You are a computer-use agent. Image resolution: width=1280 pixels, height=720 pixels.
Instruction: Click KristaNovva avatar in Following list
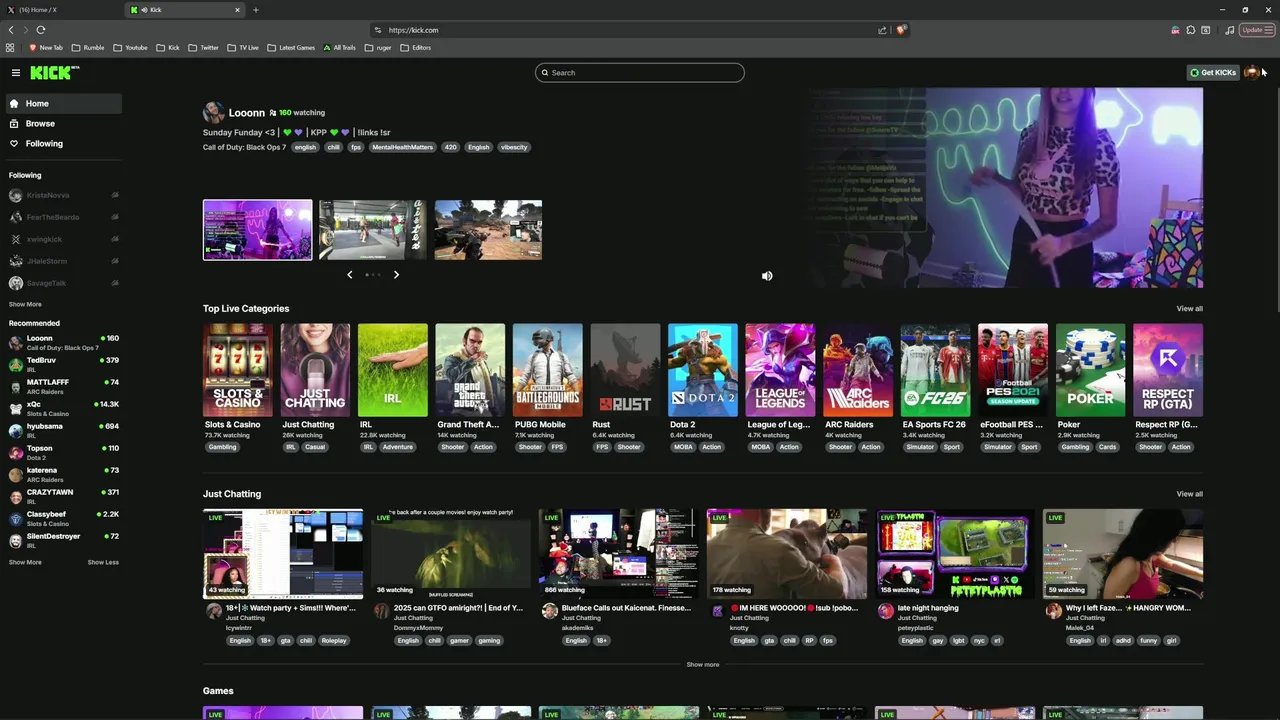click(15, 195)
